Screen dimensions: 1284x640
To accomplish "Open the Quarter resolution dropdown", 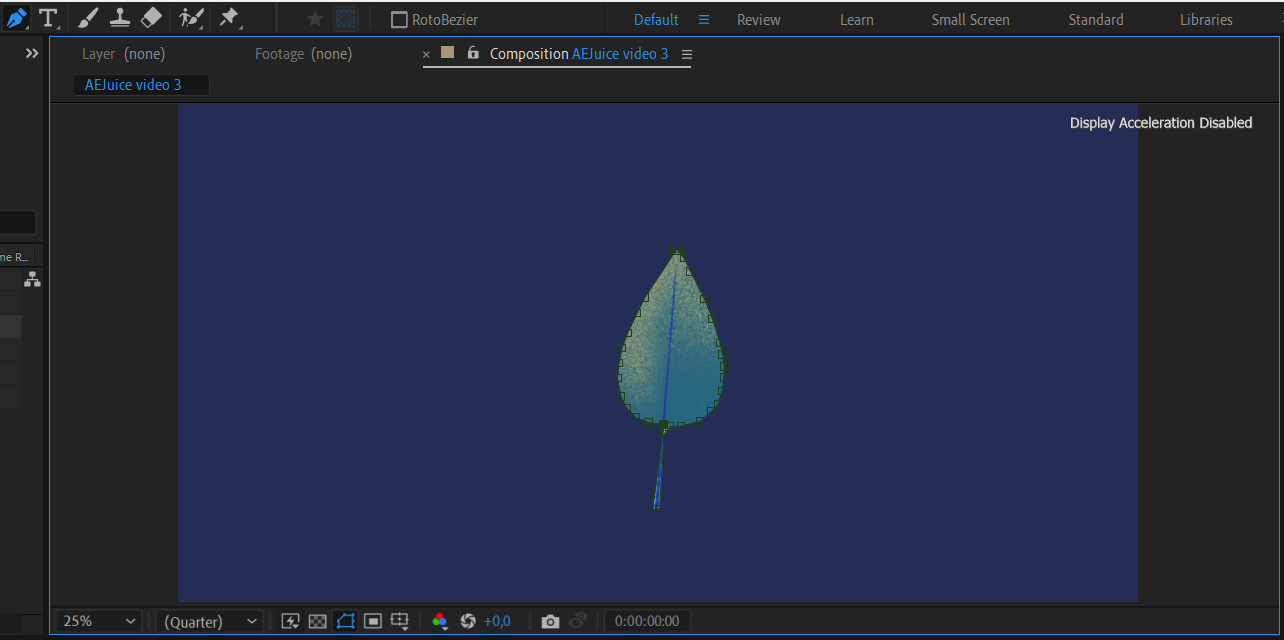I will click(209, 621).
